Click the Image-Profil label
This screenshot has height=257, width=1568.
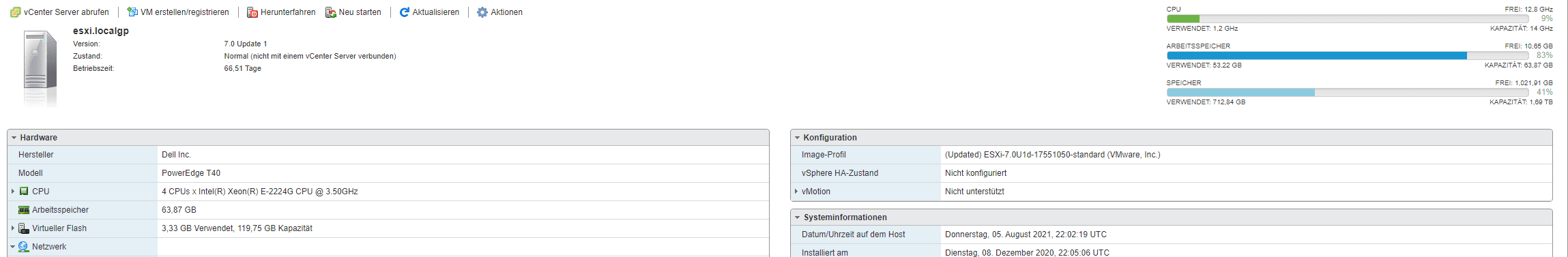coord(824,155)
